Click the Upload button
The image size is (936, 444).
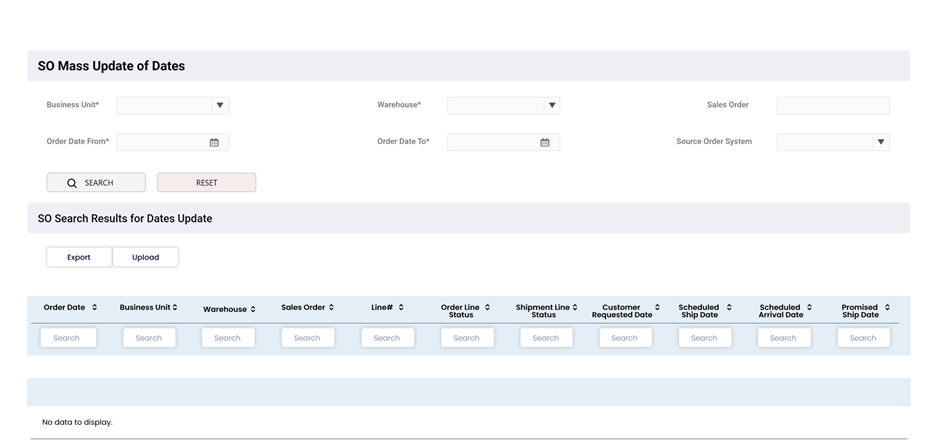click(x=146, y=257)
